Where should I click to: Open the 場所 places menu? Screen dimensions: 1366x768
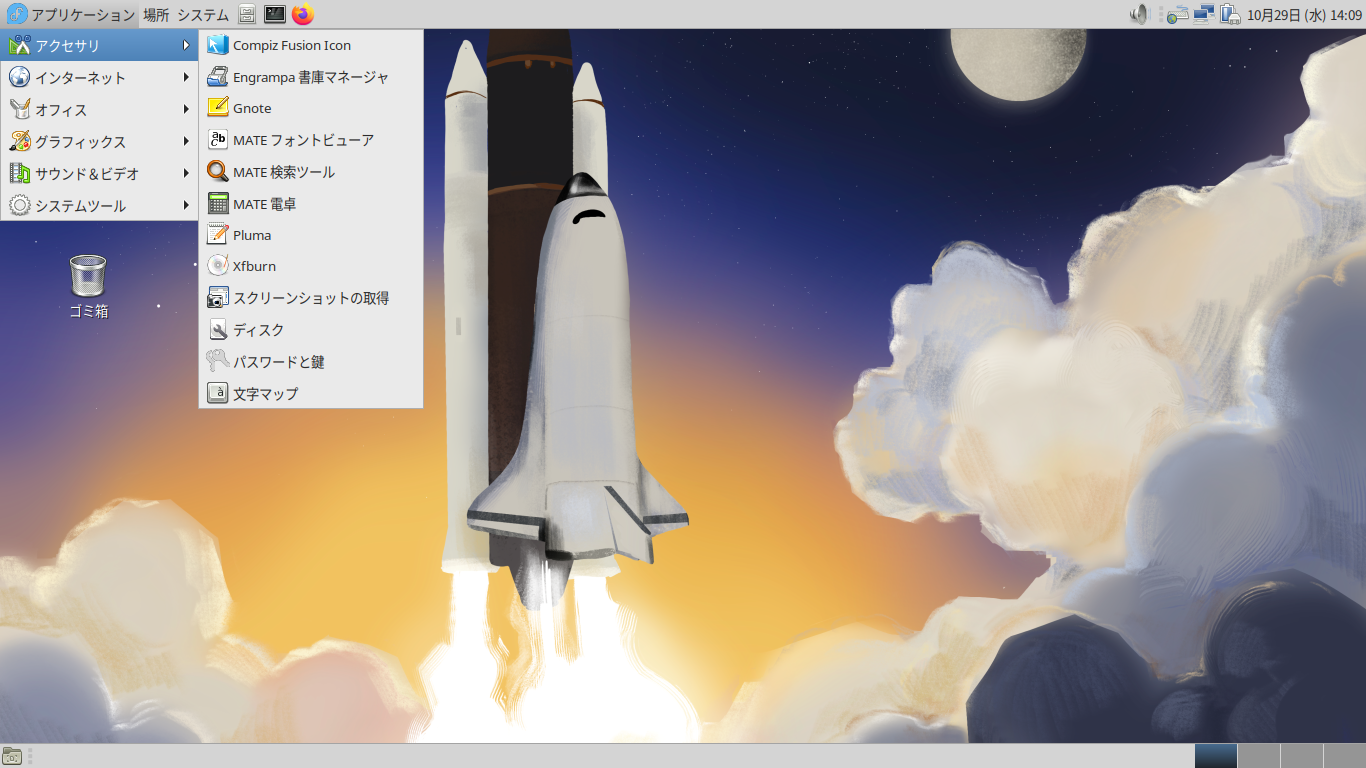tap(156, 14)
